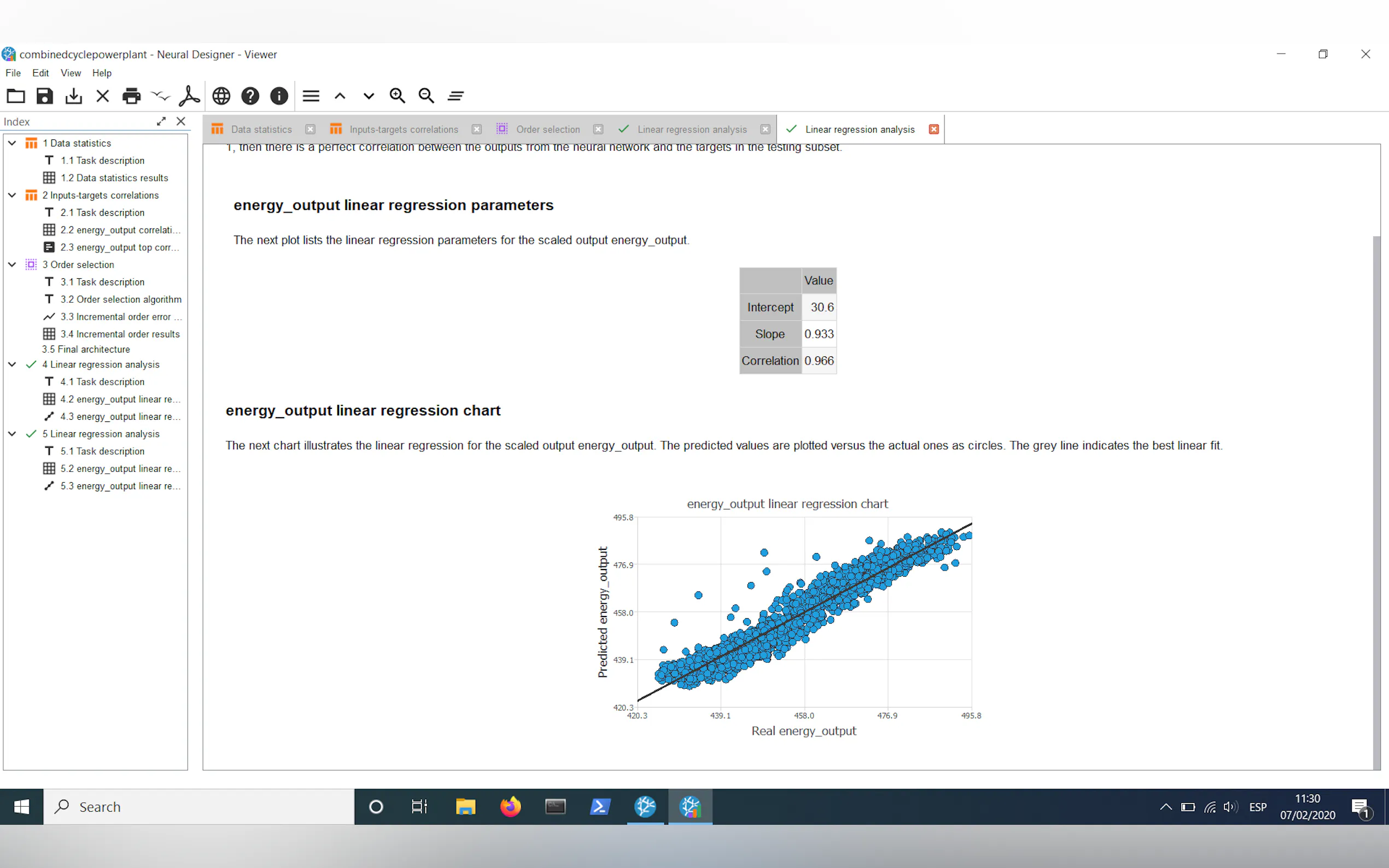
Task: Click the save disk icon
Action: pyautogui.click(x=45, y=96)
